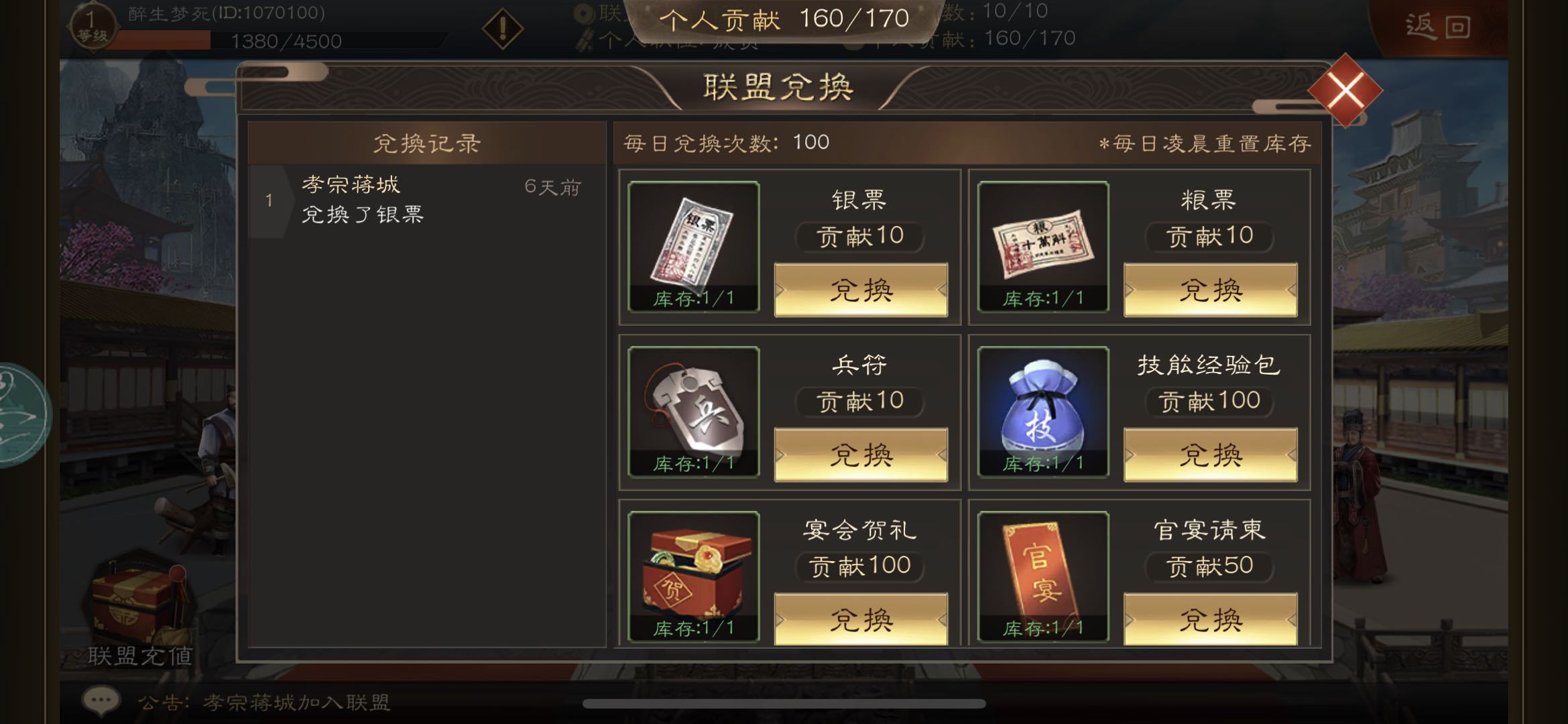1568x724 pixels.
Task: Tap the level 1 player avatar badge
Action: tap(92, 27)
